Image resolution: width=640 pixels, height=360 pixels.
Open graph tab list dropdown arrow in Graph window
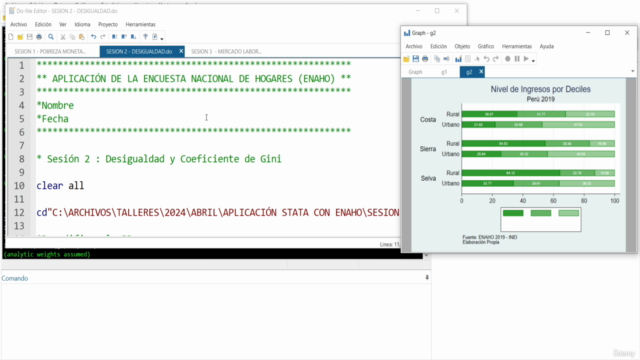point(633,71)
